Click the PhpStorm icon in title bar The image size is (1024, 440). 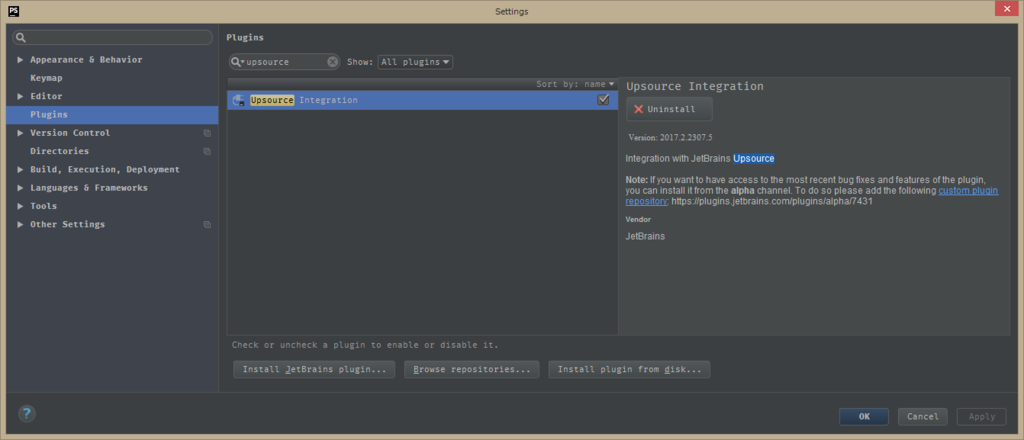click(13, 11)
